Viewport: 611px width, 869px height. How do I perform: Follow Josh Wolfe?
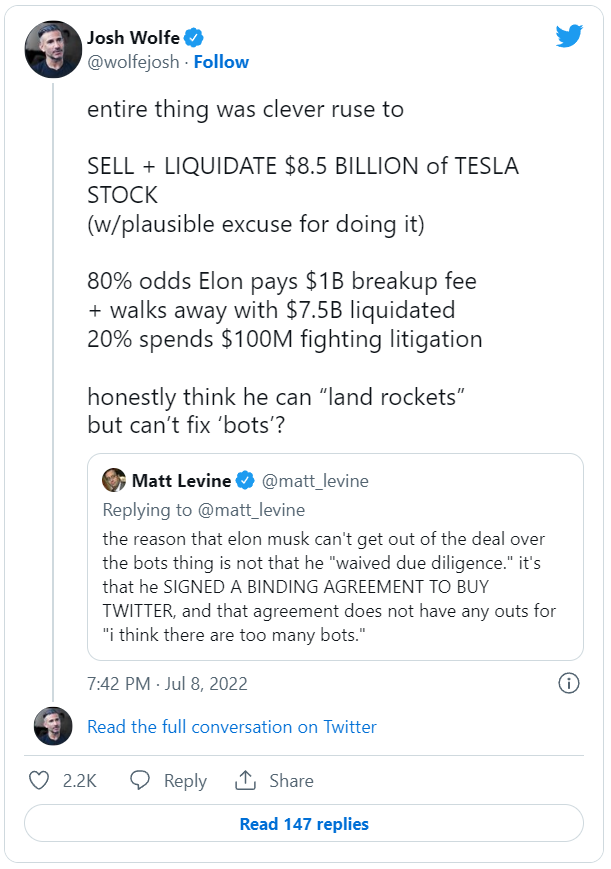pyautogui.click(x=221, y=61)
